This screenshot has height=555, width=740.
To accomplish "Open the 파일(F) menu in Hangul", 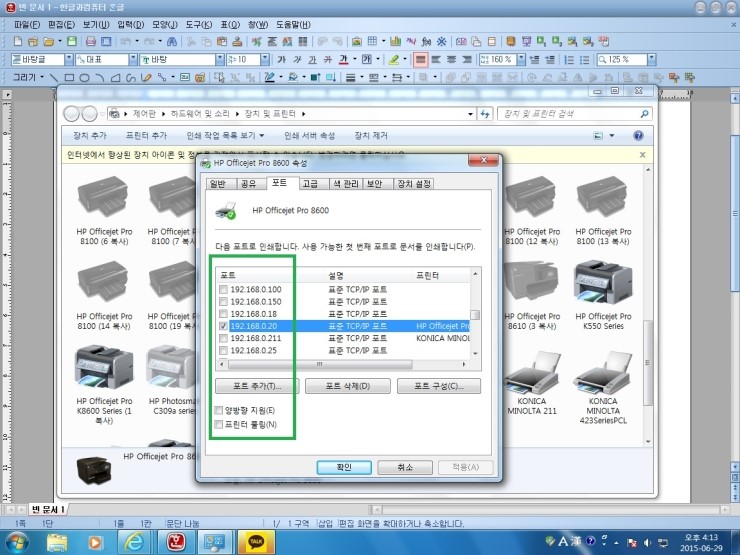I will point(28,24).
